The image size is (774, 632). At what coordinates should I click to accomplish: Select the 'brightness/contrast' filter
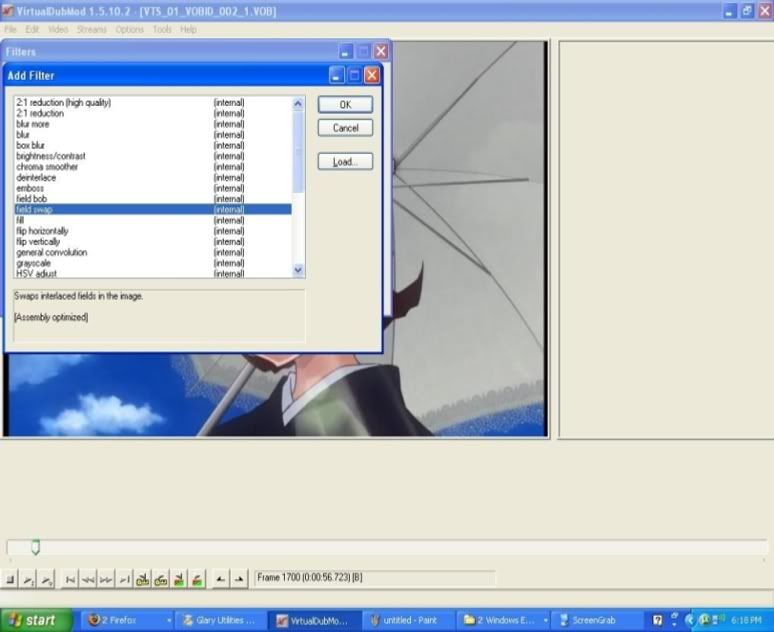point(153,156)
